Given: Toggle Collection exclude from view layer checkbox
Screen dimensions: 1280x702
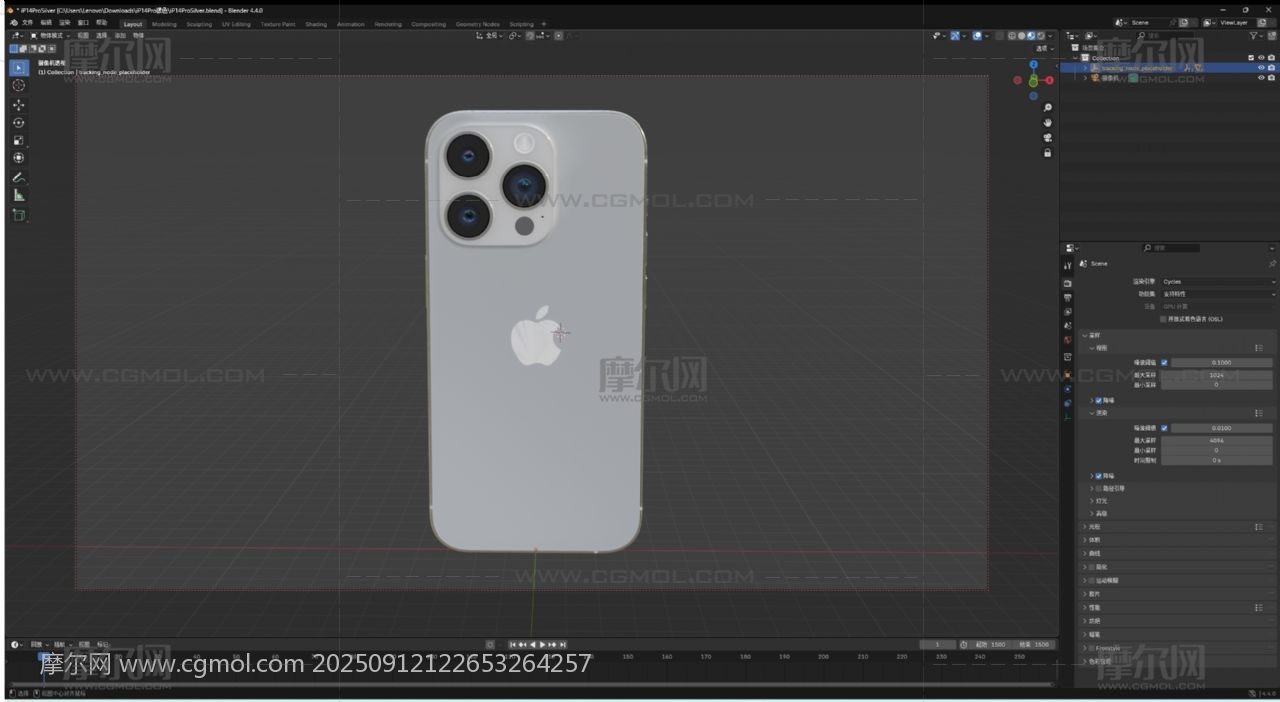Looking at the screenshot, I should click(1250, 58).
